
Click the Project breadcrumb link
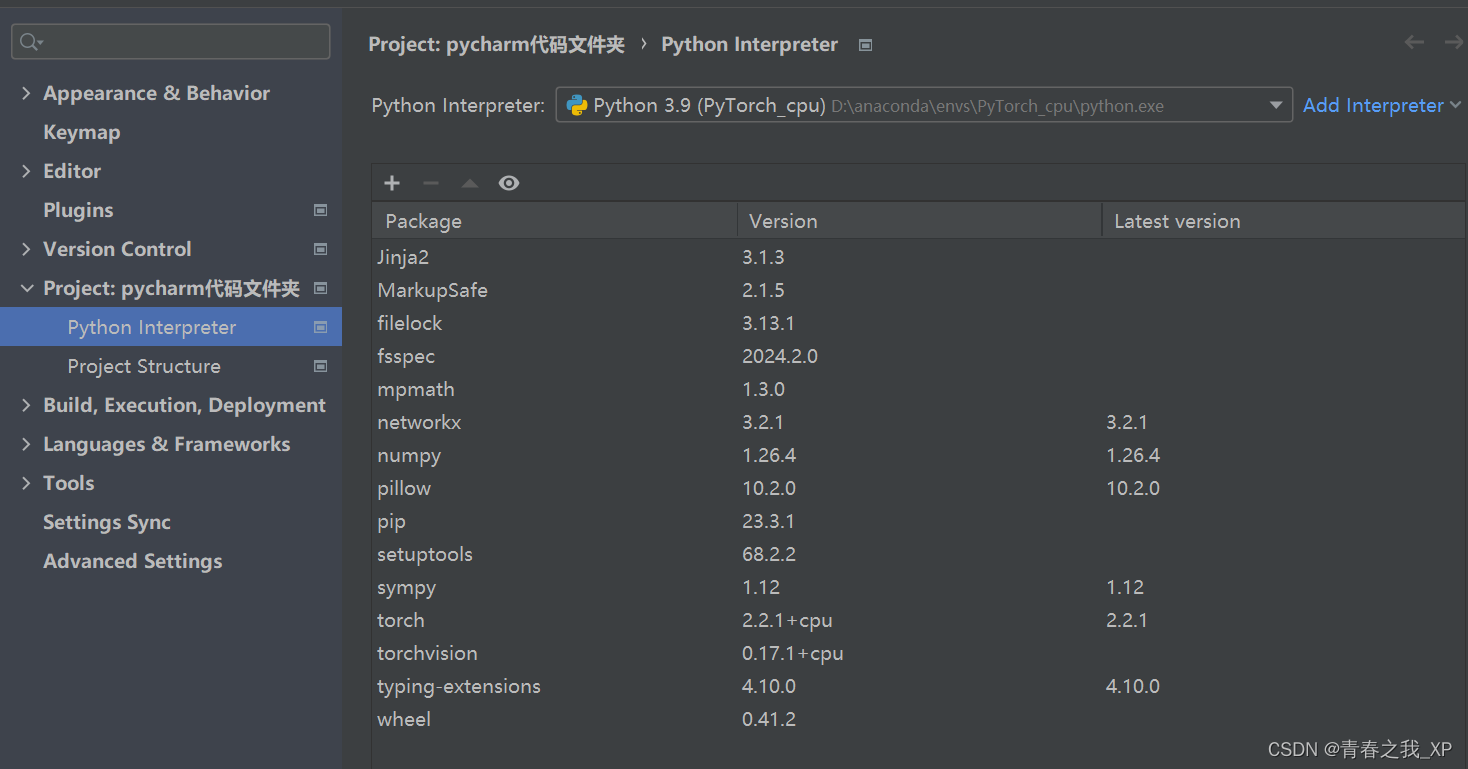click(x=496, y=45)
